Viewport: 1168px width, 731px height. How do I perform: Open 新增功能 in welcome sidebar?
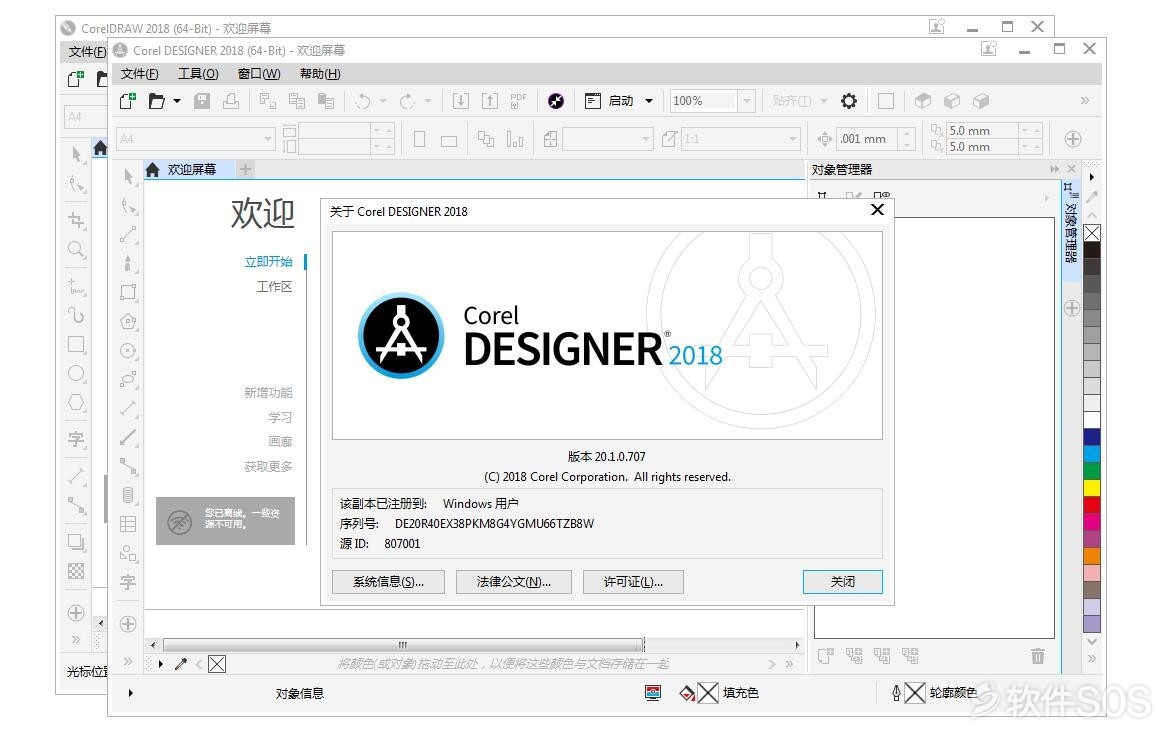[x=268, y=393]
